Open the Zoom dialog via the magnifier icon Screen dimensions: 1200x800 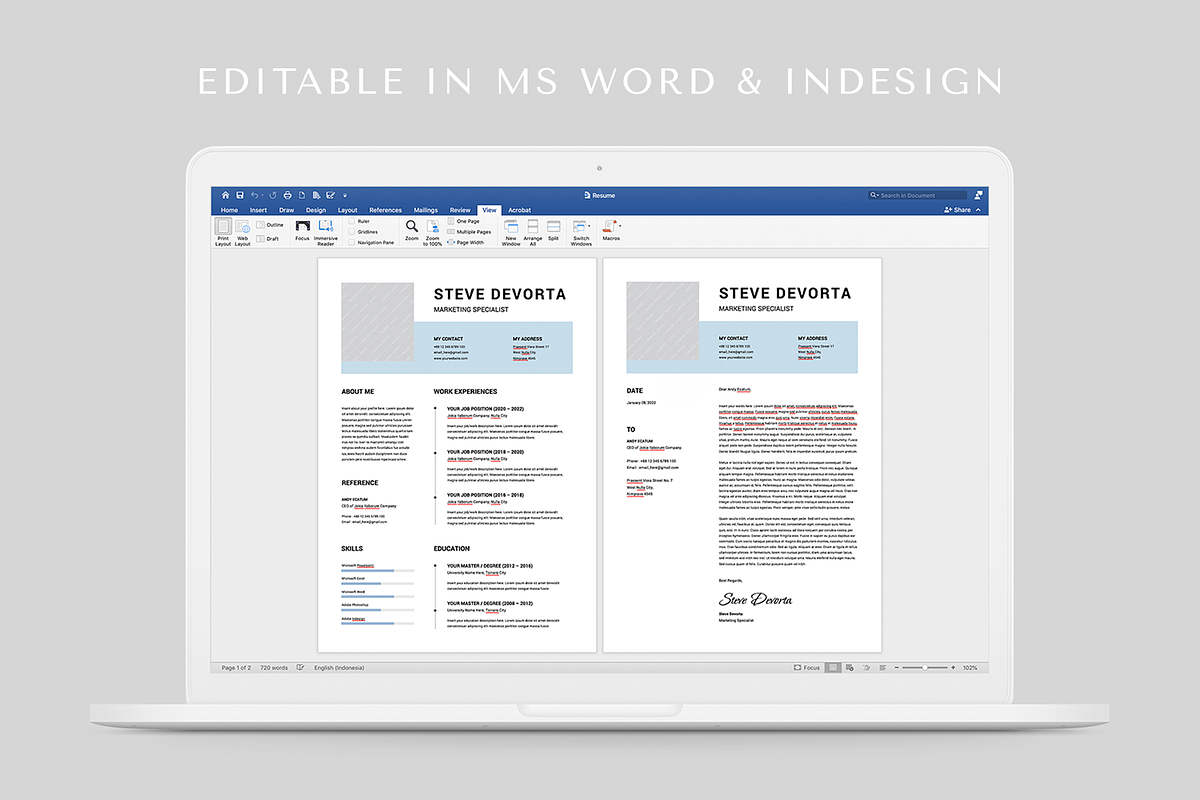(412, 231)
